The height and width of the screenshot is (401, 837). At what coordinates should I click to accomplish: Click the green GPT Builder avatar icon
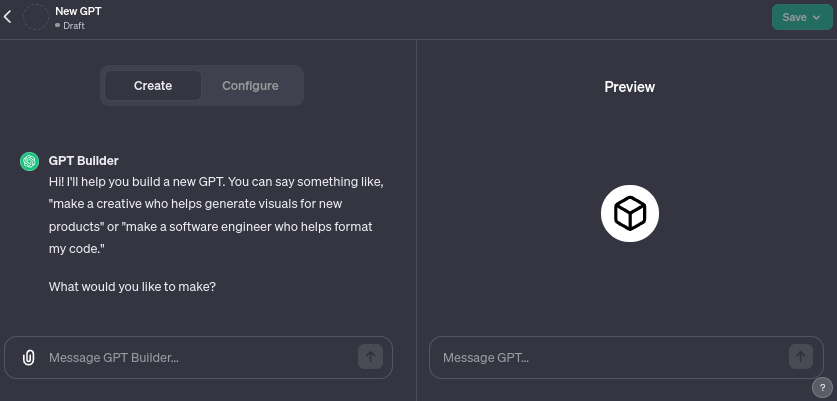(x=30, y=161)
